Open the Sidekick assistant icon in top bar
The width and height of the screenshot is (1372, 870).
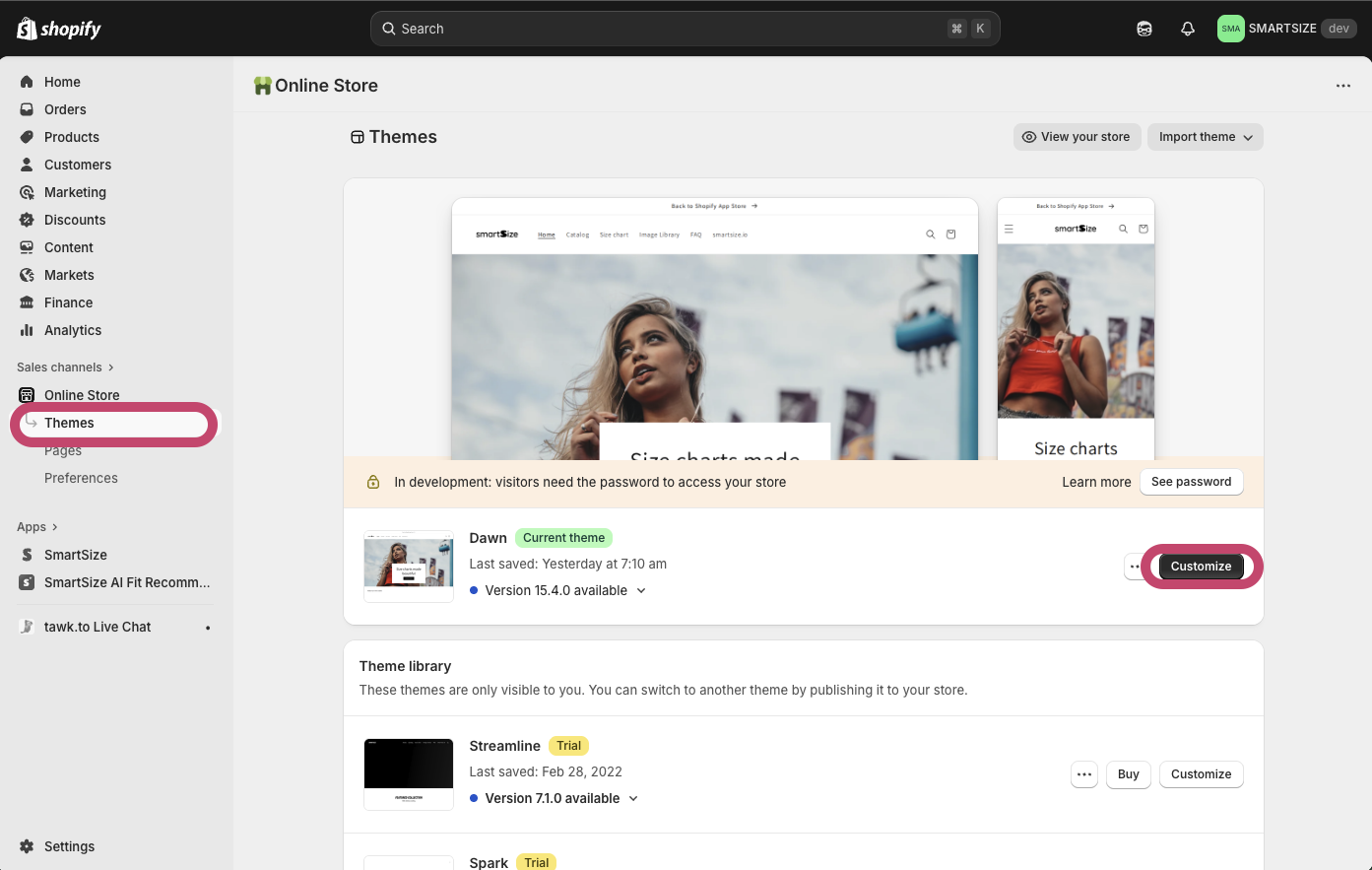pyautogui.click(x=1144, y=29)
